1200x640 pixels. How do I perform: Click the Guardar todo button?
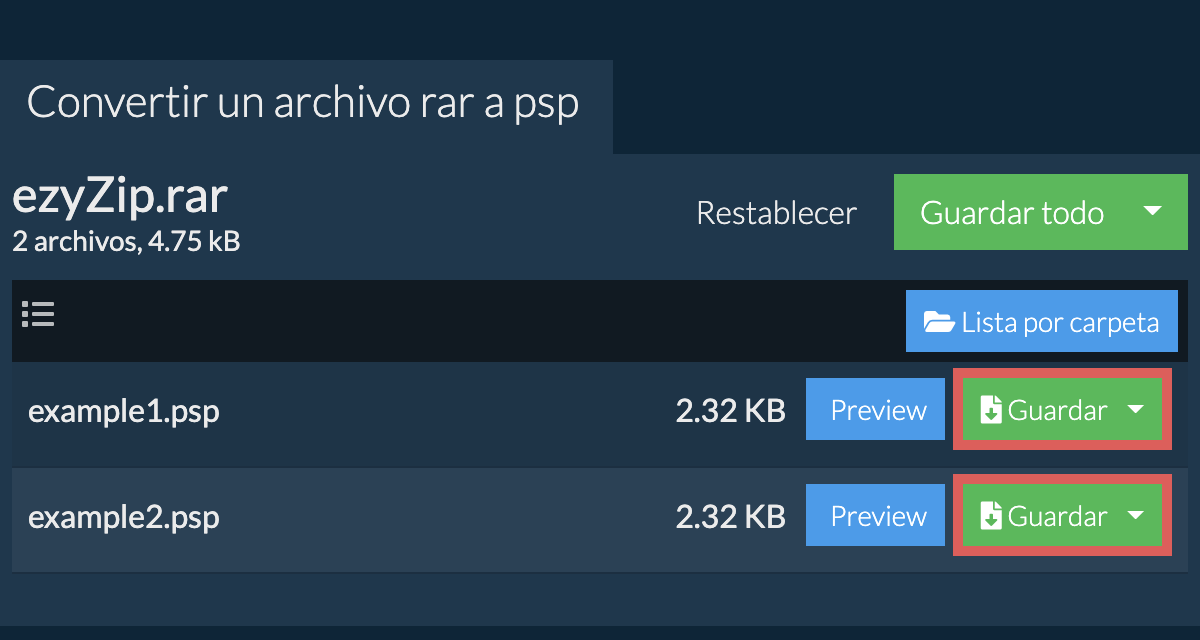[1011, 213]
